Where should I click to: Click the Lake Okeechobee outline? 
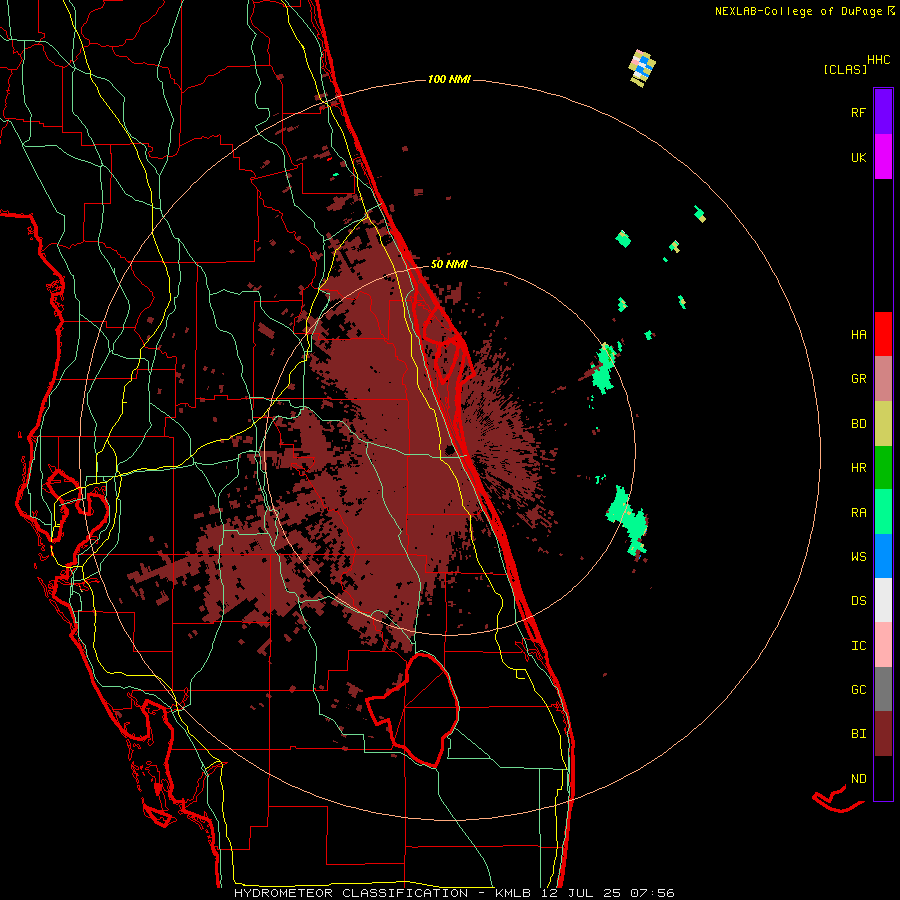(x=413, y=709)
